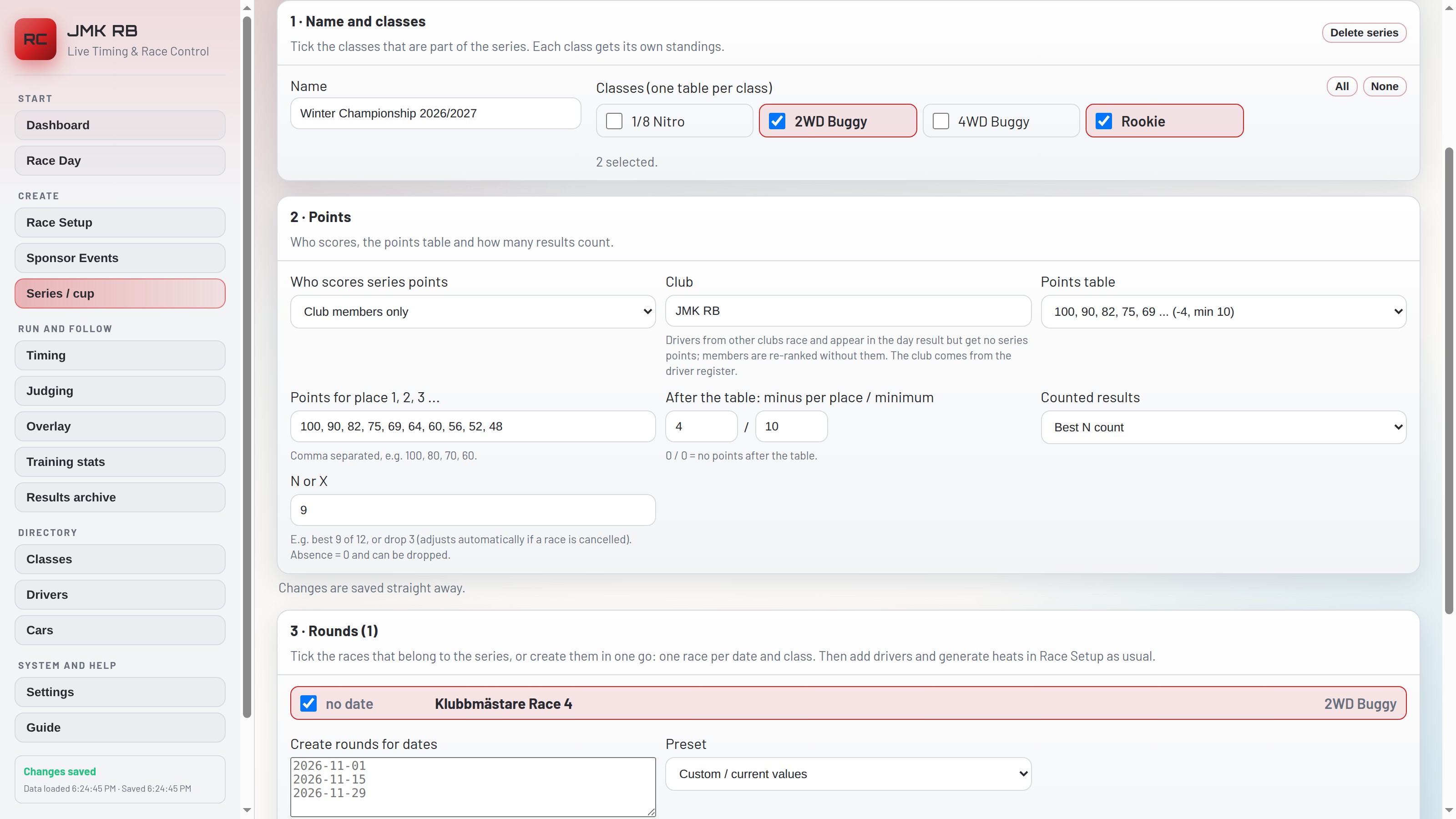The width and height of the screenshot is (1456, 819).
Task: Tick the 4WD Buggy class checkbox
Action: pos(940,121)
